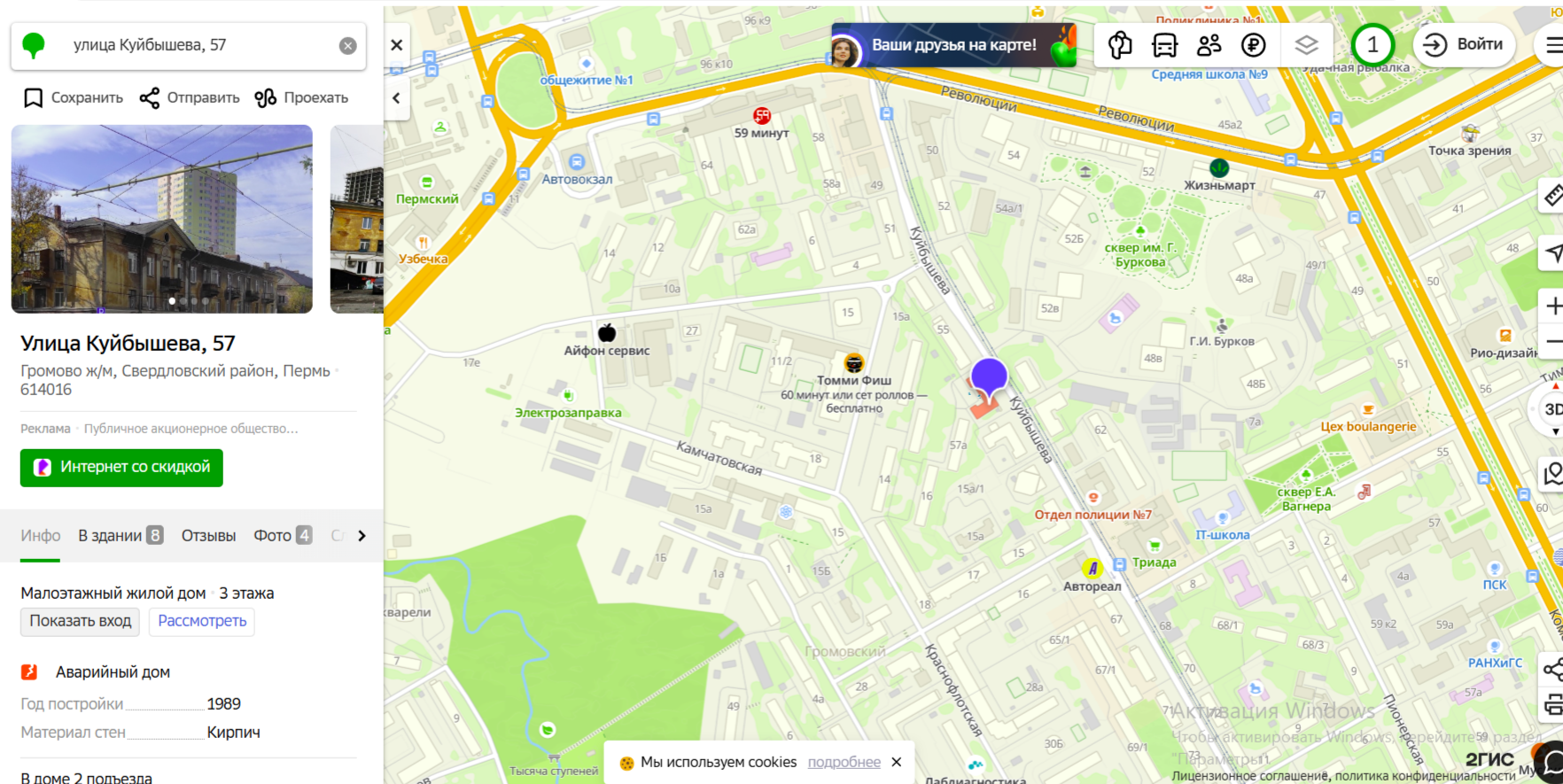This screenshot has width=1563, height=784.
Task: Switch to the Отзывы tab
Action: pyautogui.click(x=208, y=535)
